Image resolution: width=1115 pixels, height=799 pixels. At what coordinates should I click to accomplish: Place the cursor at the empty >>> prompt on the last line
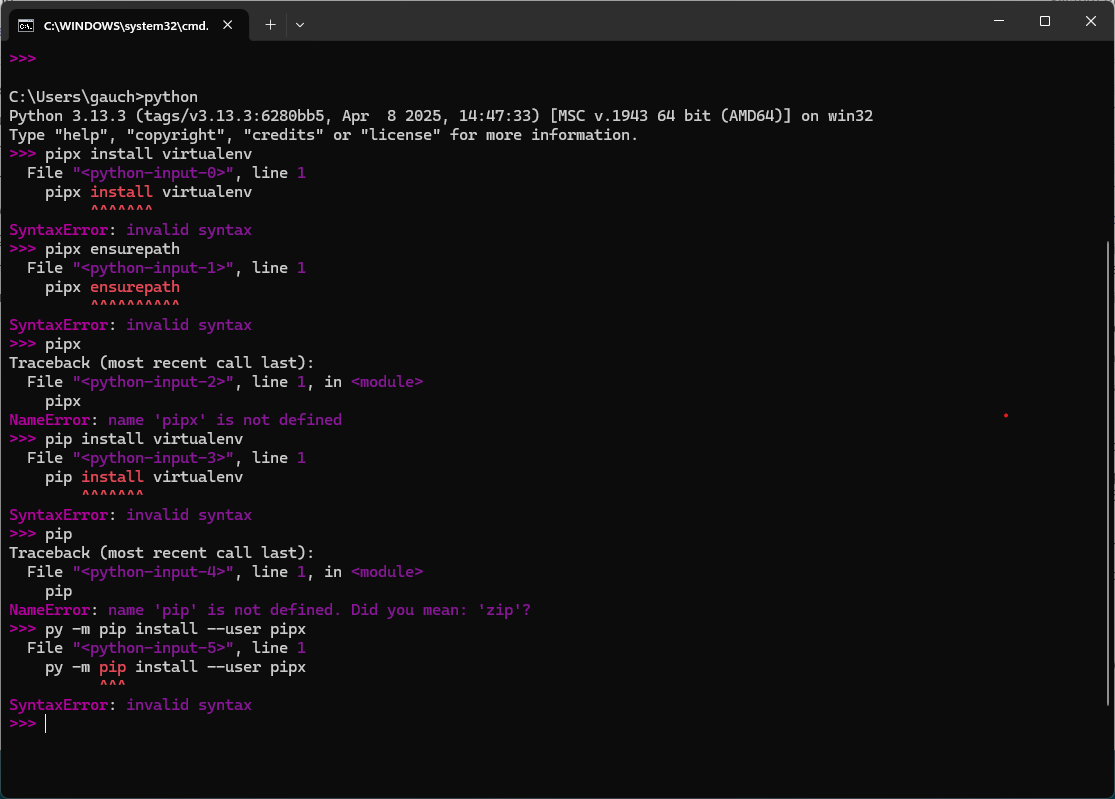tap(46, 724)
